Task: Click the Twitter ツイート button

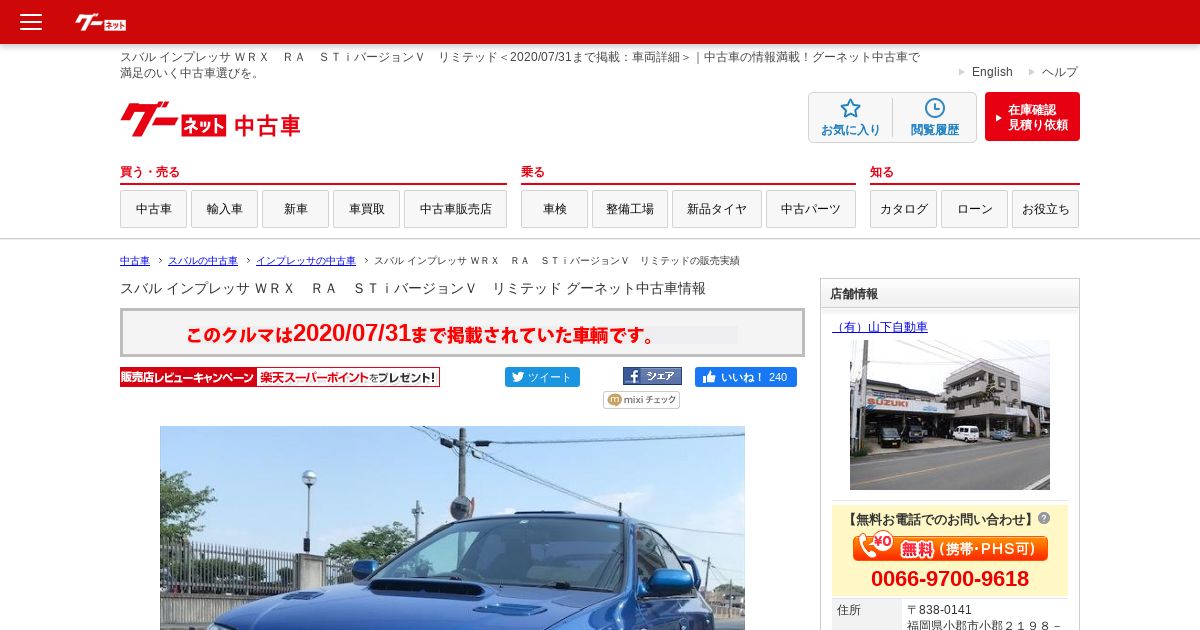Action: click(x=542, y=377)
